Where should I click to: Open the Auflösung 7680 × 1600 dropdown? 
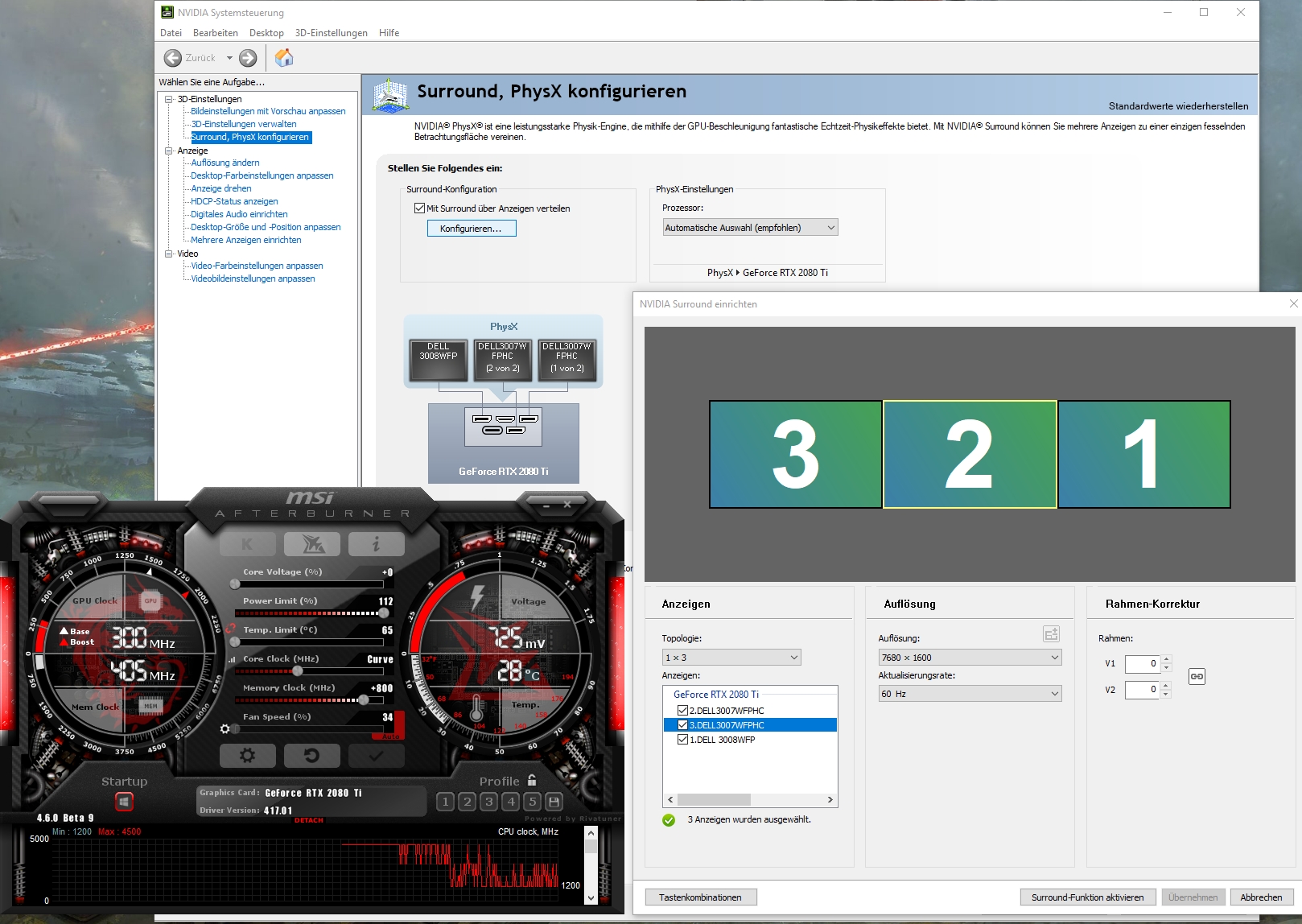[970, 658]
